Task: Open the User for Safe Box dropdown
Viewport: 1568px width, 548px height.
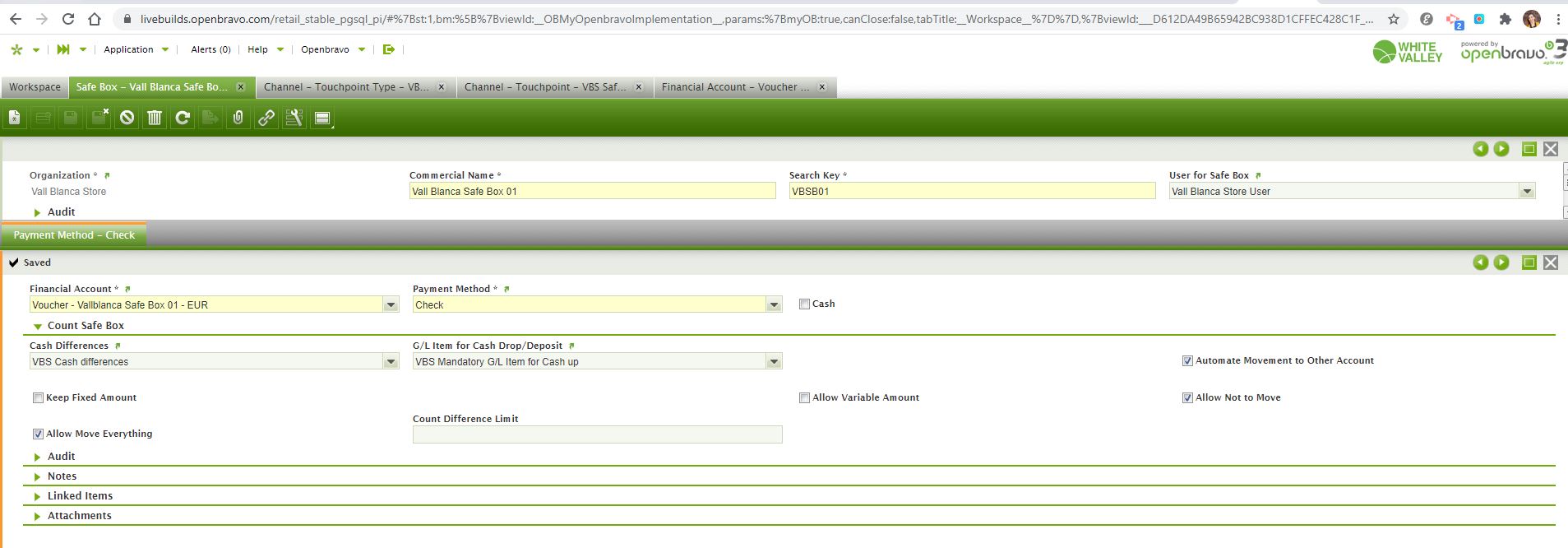Action: [1527, 192]
